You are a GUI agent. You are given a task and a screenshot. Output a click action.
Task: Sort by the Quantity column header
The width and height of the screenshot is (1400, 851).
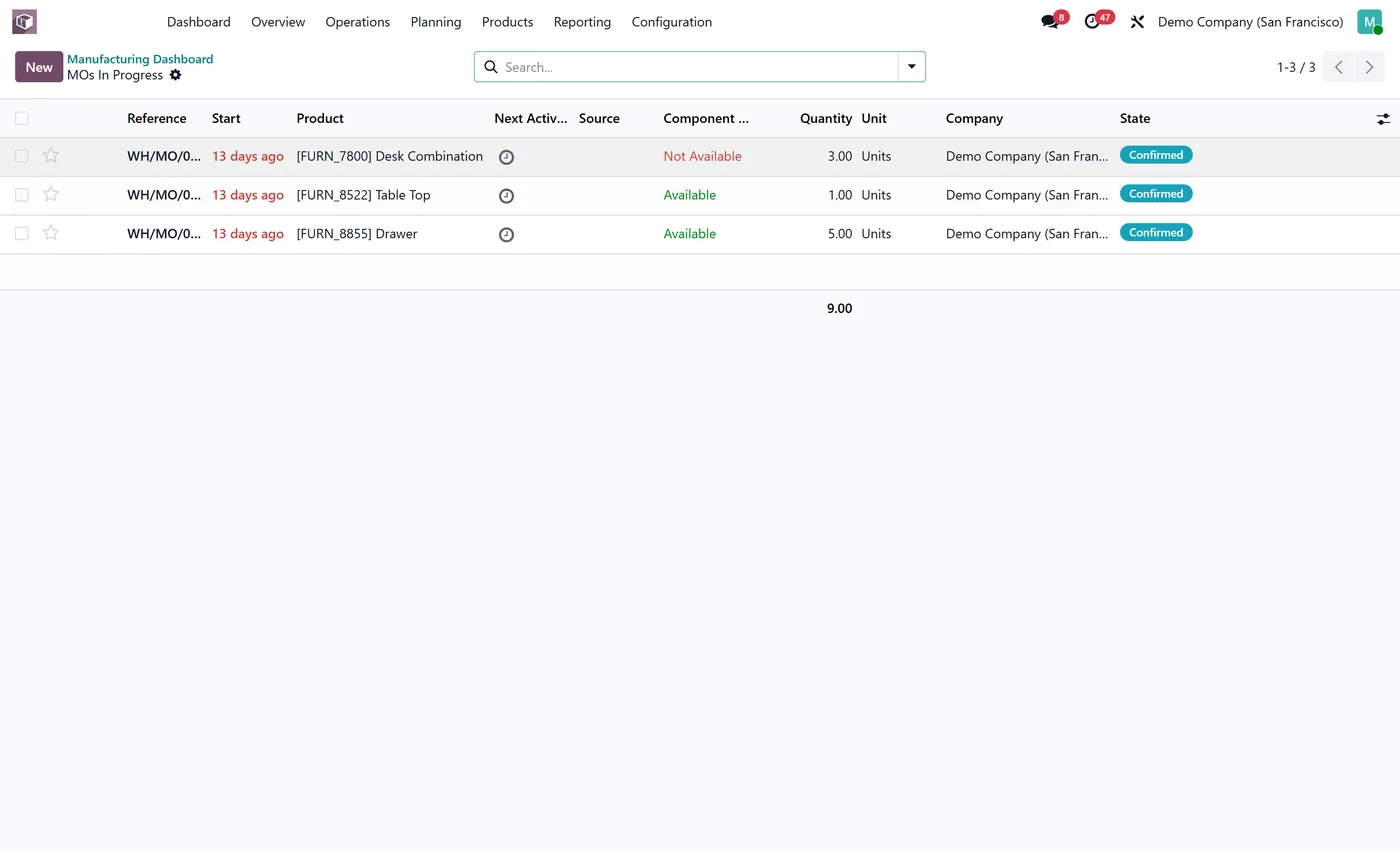tap(826, 118)
